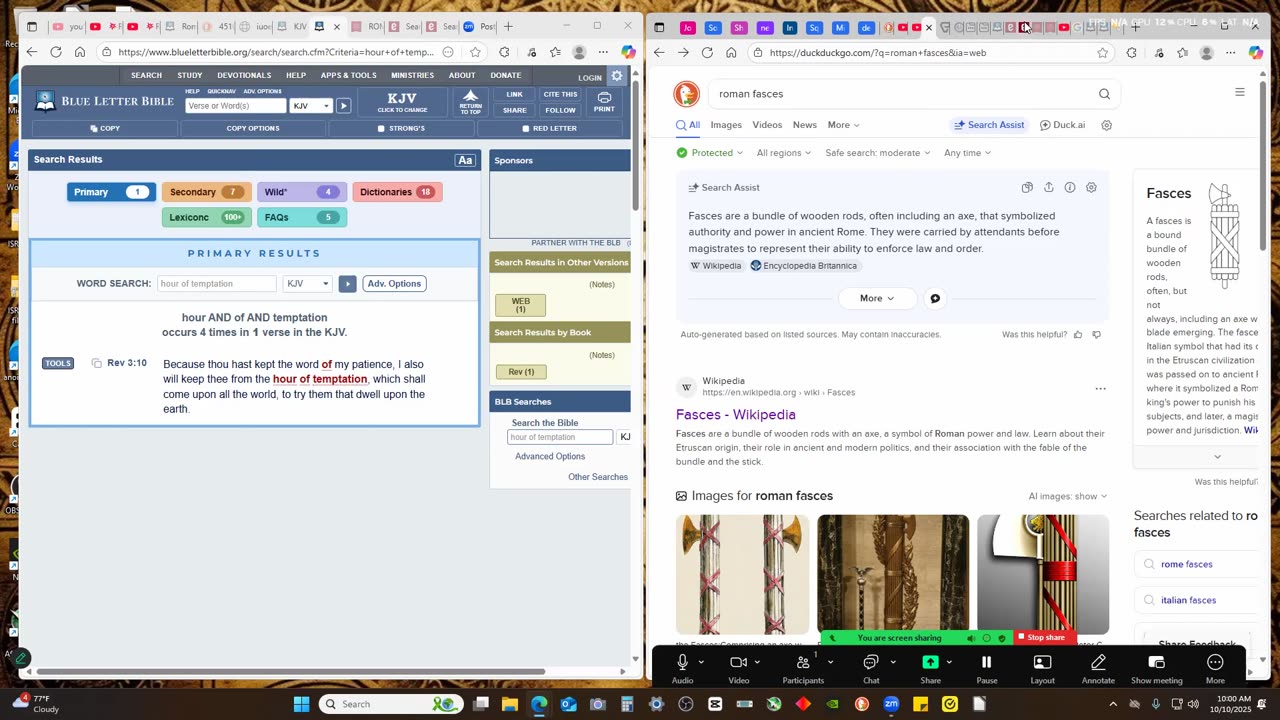Open Search Assist settings gear icon
Screen dimensions: 1280x720
1091,188
